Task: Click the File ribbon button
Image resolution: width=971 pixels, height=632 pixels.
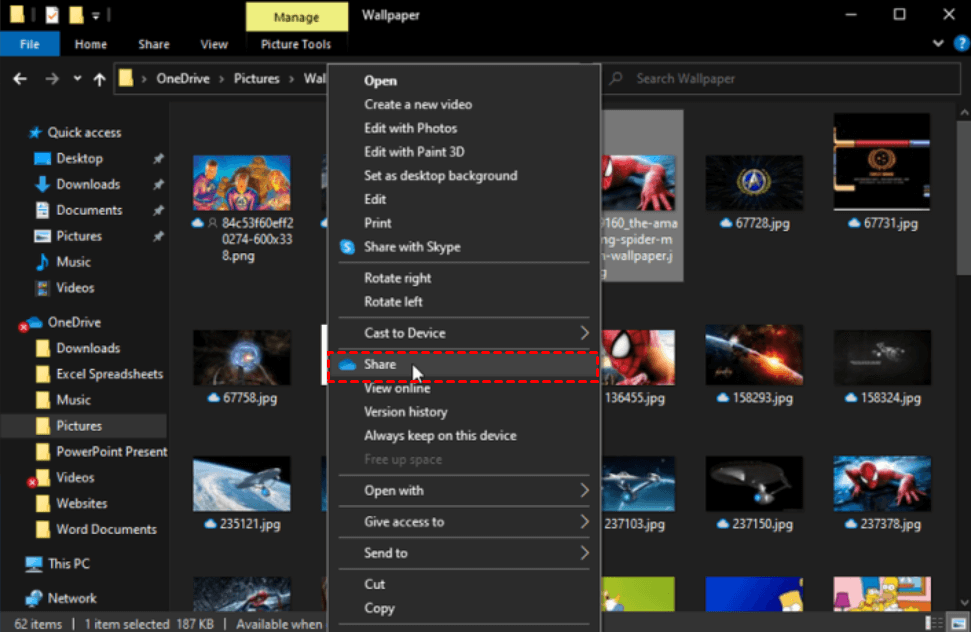Action: tap(30, 44)
